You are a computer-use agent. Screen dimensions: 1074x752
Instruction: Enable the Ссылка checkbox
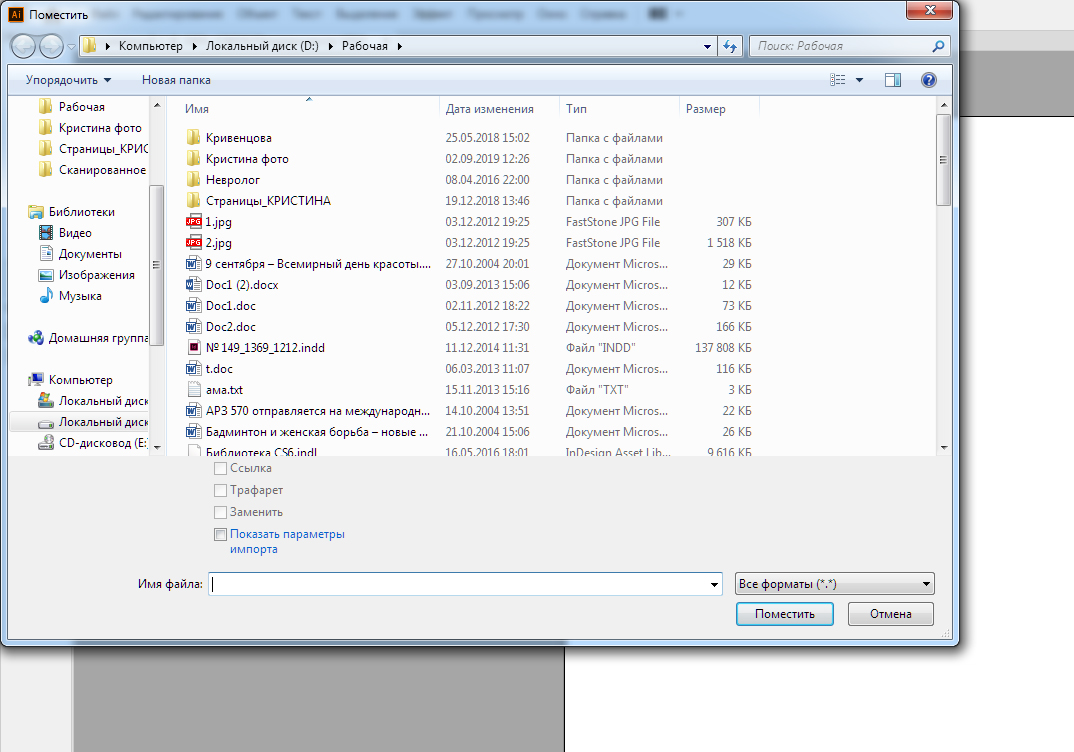point(220,468)
